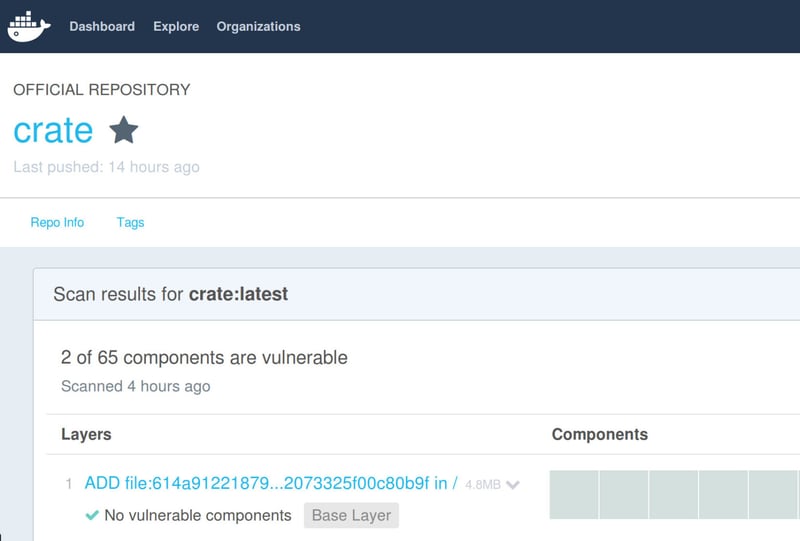Open the crate repository title link
The image size is (800, 541).
[x=53, y=131]
